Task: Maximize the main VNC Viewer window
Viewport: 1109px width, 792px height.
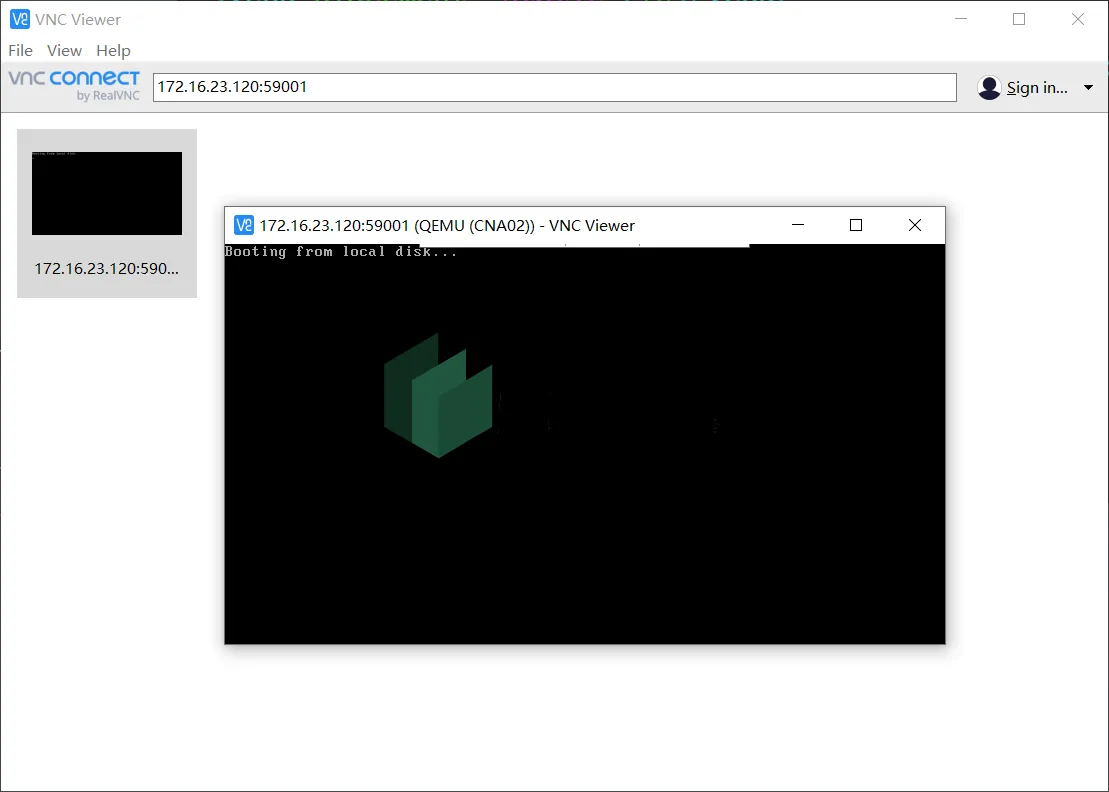Action: [1019, 19]
